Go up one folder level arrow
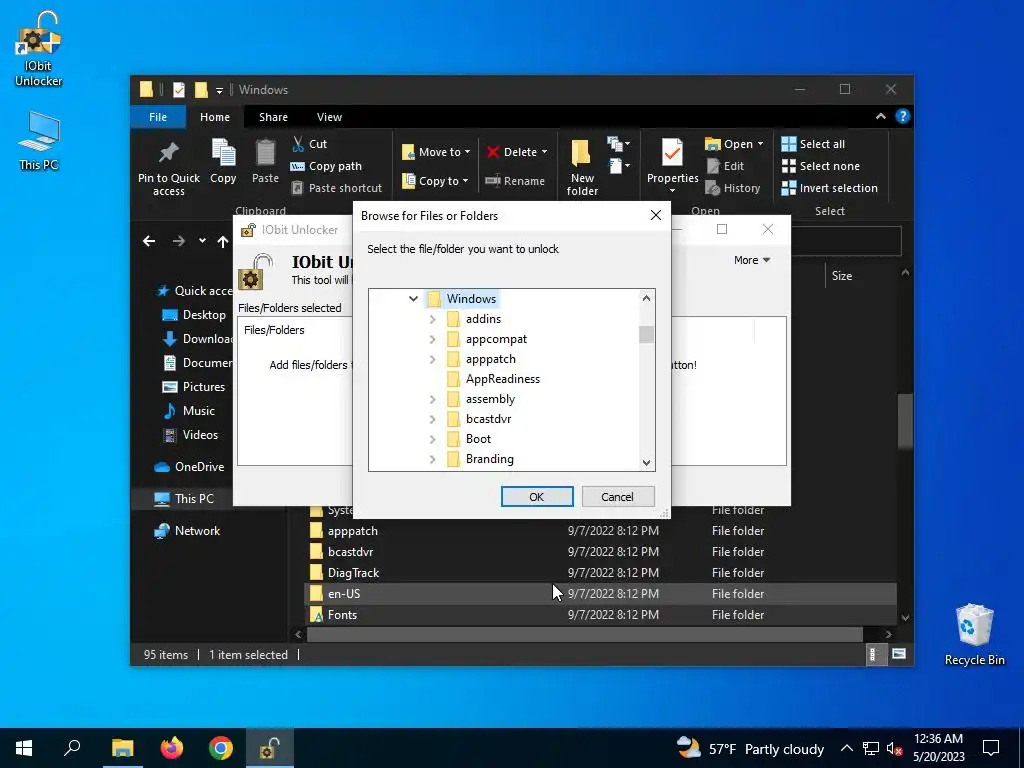 pyautogui.click(x=223, y=242)
